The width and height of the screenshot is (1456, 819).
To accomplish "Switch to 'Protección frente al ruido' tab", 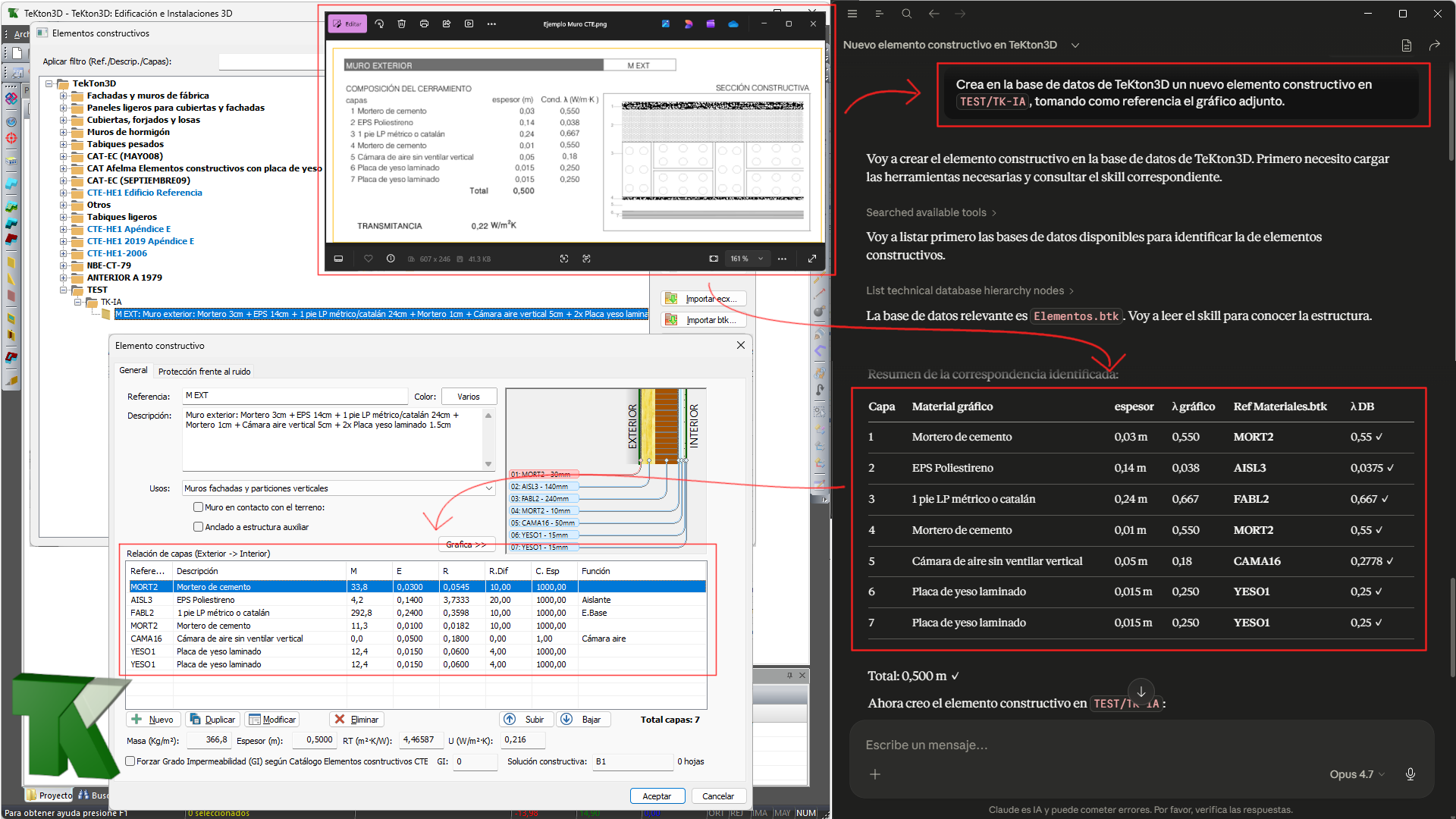I will point(204,372).
